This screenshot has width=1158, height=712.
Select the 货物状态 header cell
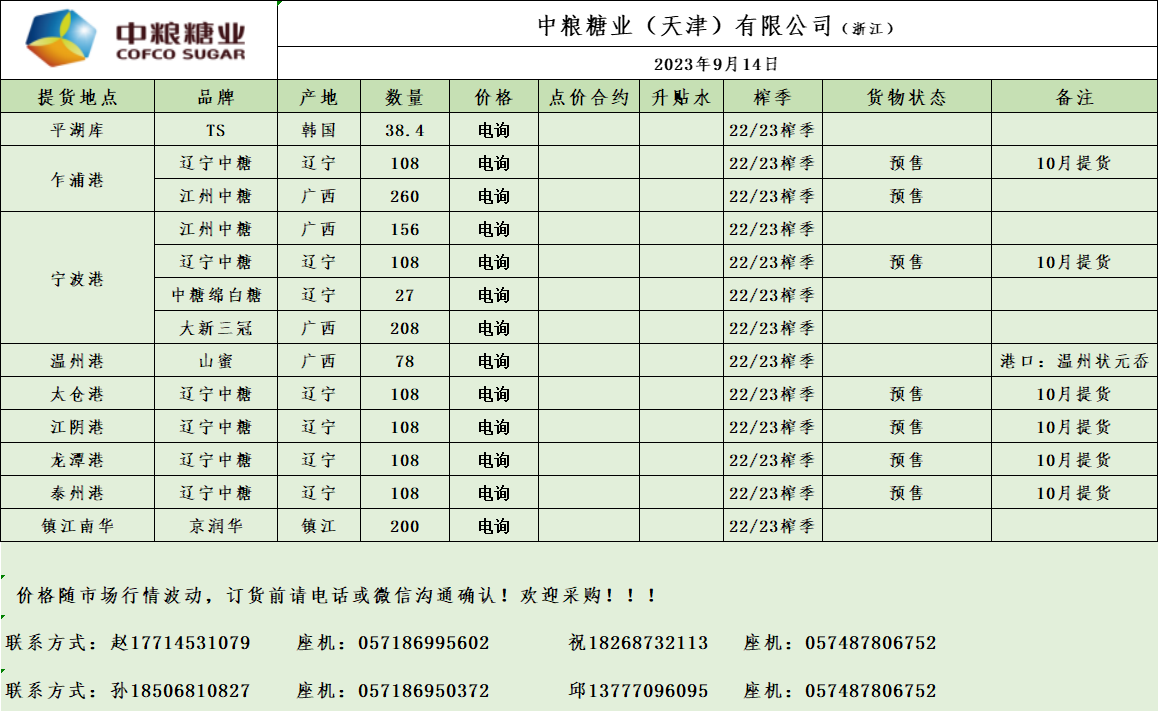point(906,98)
